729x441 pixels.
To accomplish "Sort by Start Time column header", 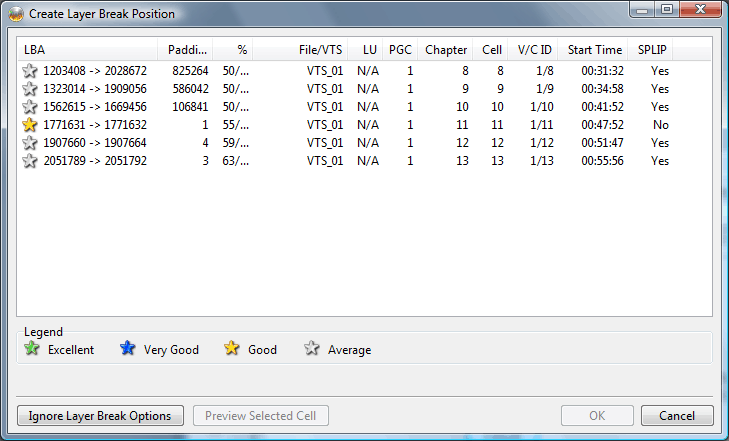I will pos(595,49).
